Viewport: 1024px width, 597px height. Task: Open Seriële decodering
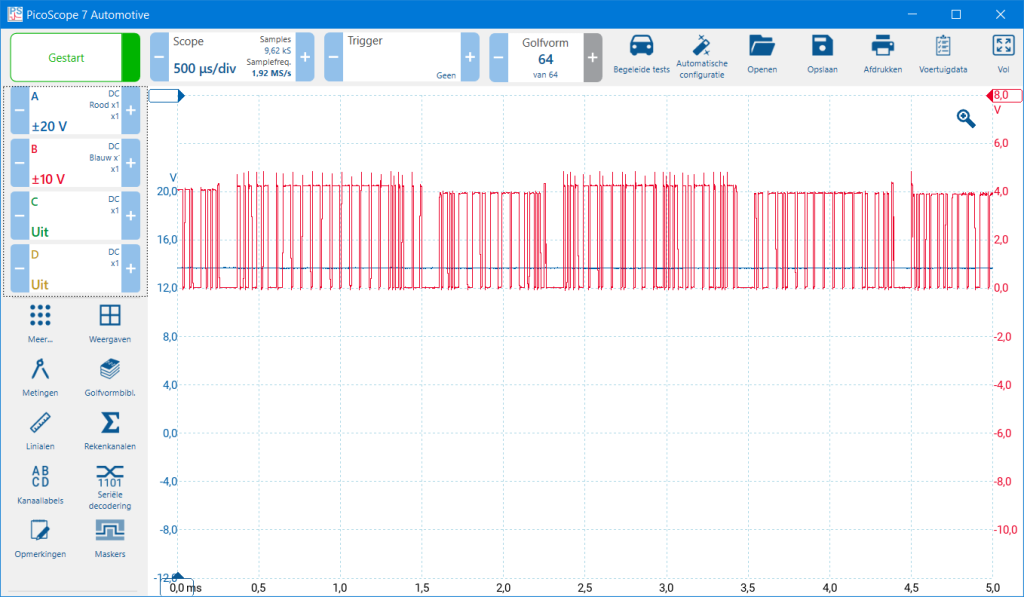click(x=109, y=484)
